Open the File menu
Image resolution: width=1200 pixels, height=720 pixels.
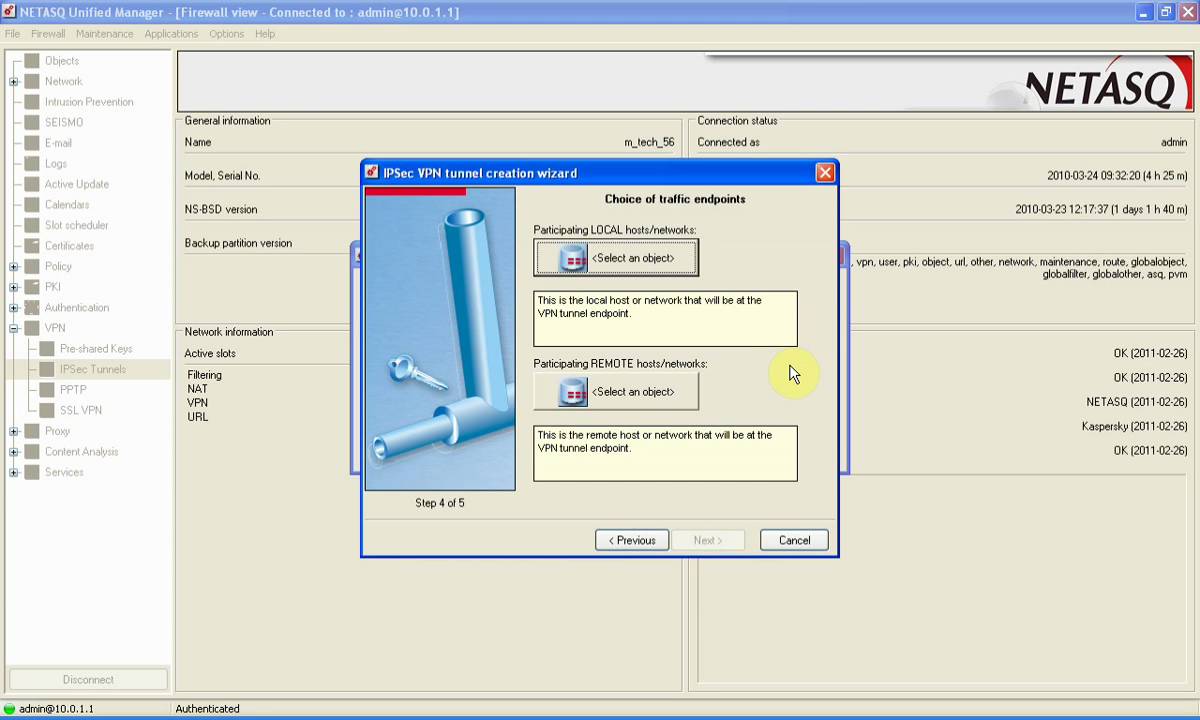12,34
